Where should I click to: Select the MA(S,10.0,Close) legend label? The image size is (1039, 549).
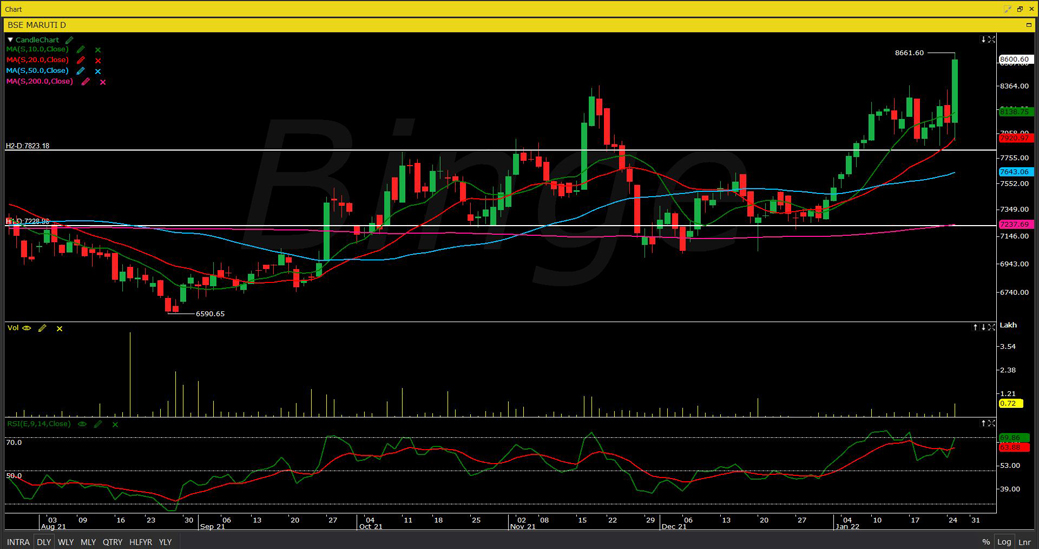coord(38,50)
